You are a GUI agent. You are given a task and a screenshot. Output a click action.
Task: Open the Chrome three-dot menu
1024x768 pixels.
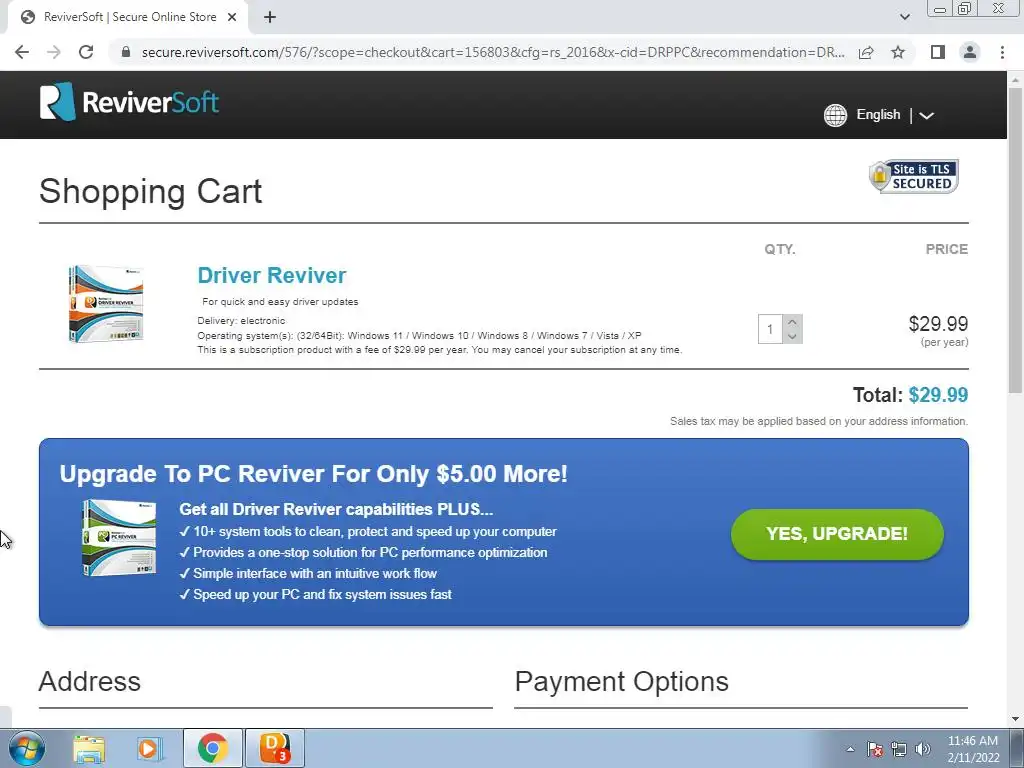click(x=1002, y=52)
